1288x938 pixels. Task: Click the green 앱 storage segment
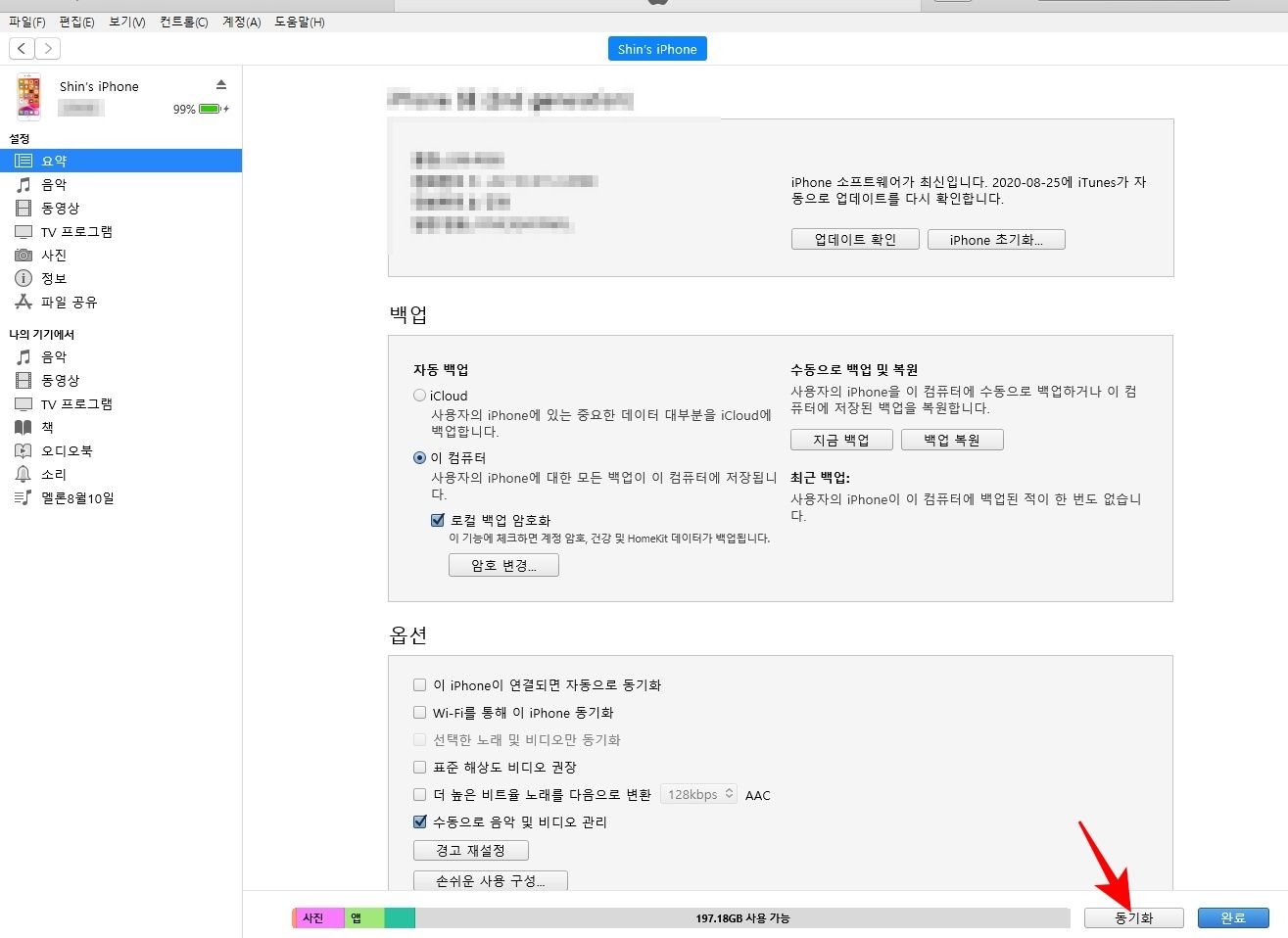tap(364, 917)
